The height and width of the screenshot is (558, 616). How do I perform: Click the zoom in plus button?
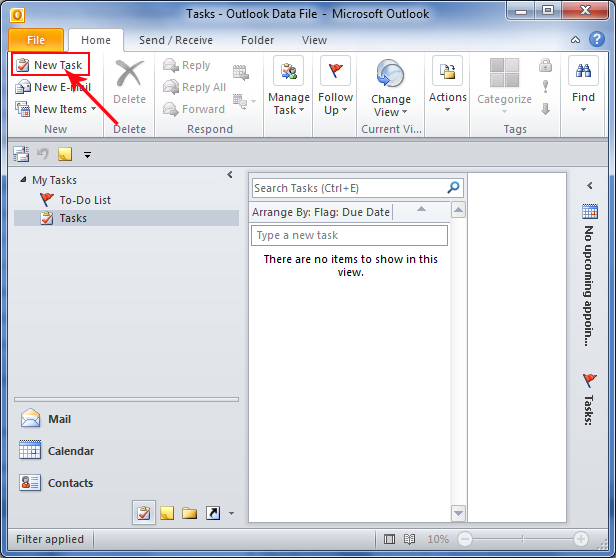(x=581, y=539)
